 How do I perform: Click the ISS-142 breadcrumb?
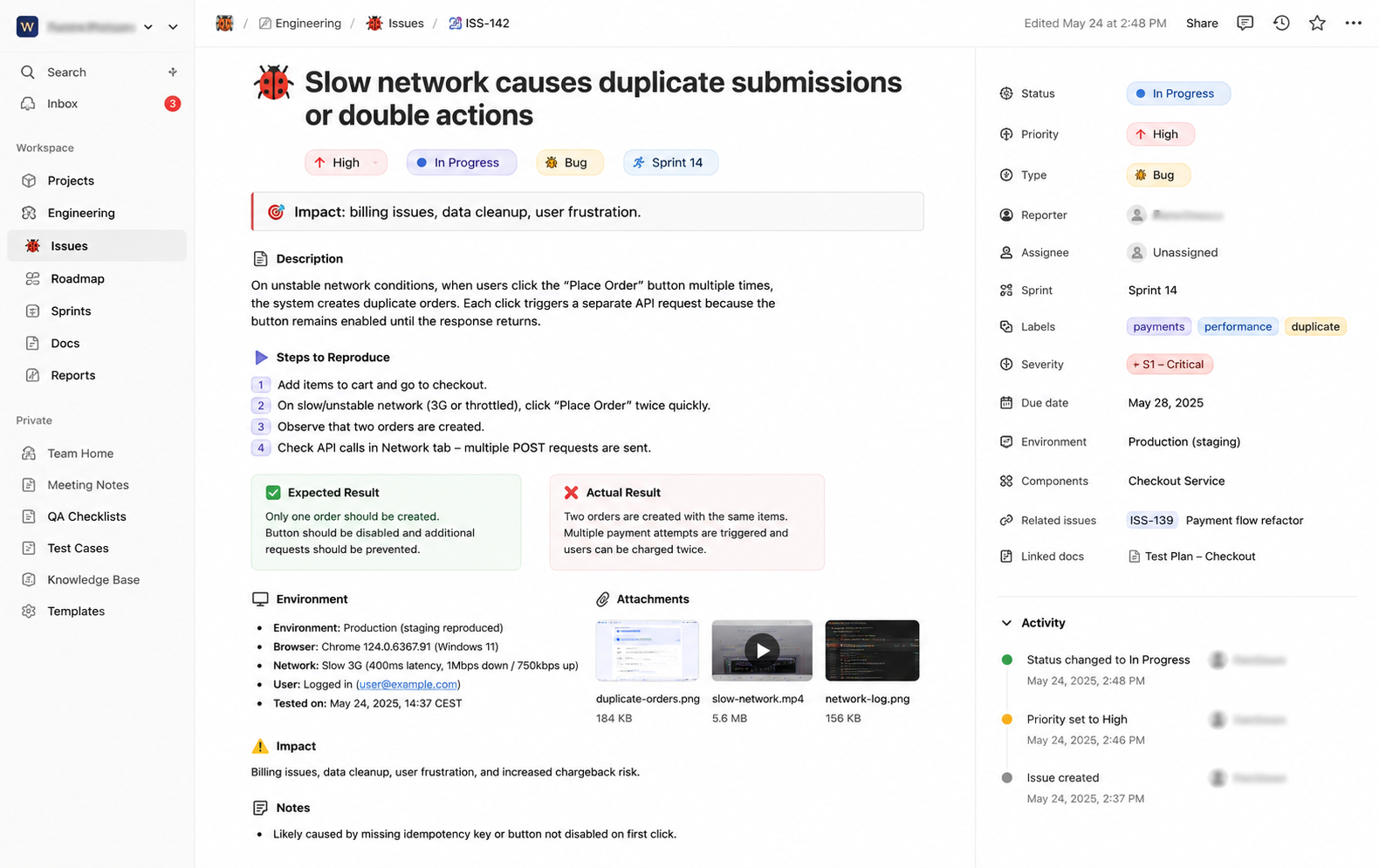478,24
